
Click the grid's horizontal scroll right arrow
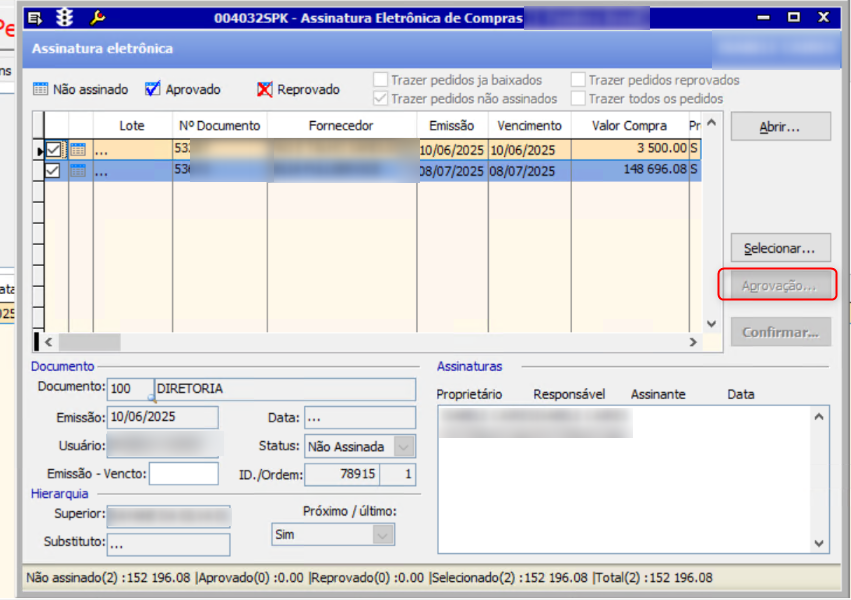[693, 342]
